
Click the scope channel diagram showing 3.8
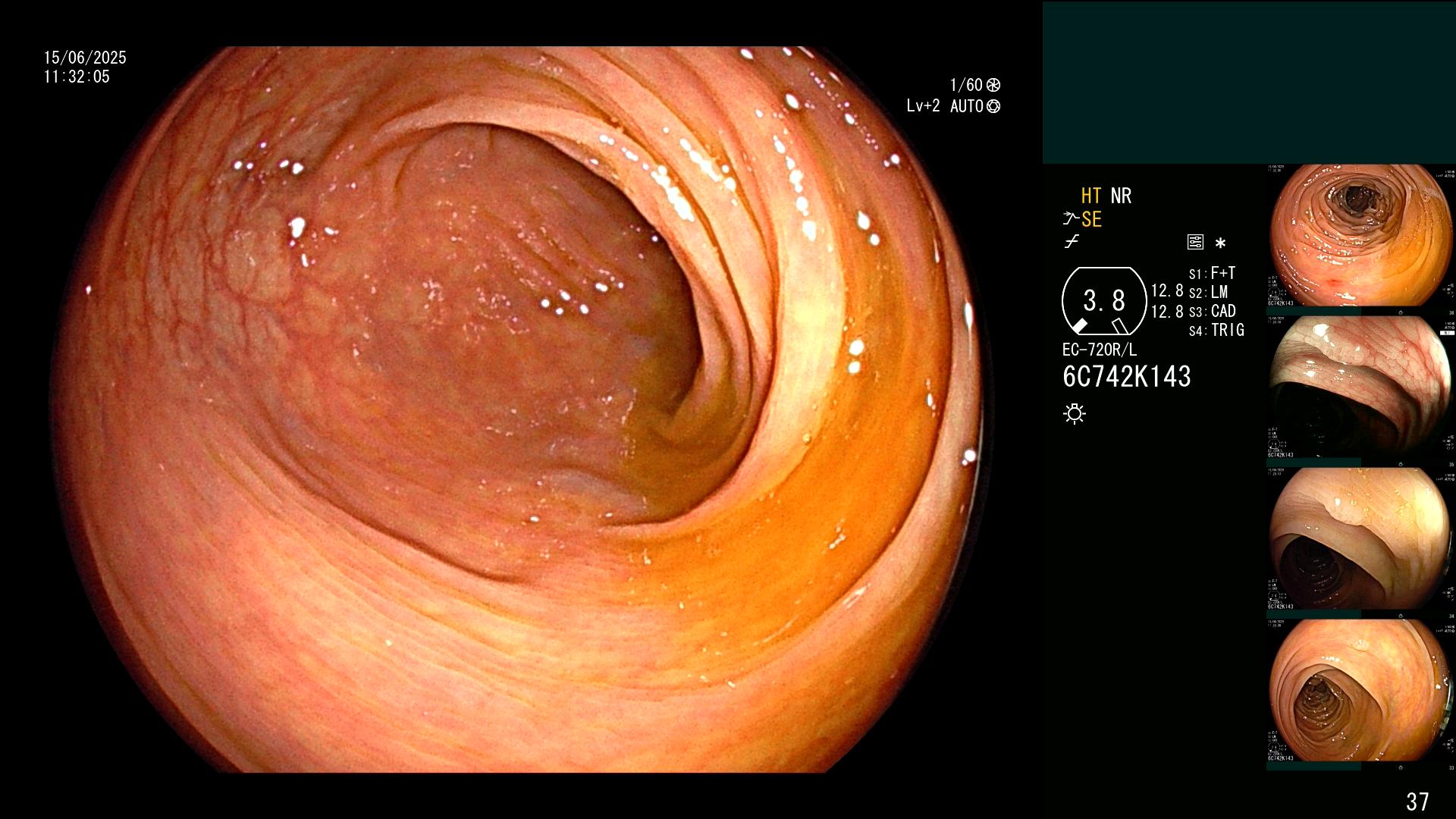click(x=1104, y=301)
